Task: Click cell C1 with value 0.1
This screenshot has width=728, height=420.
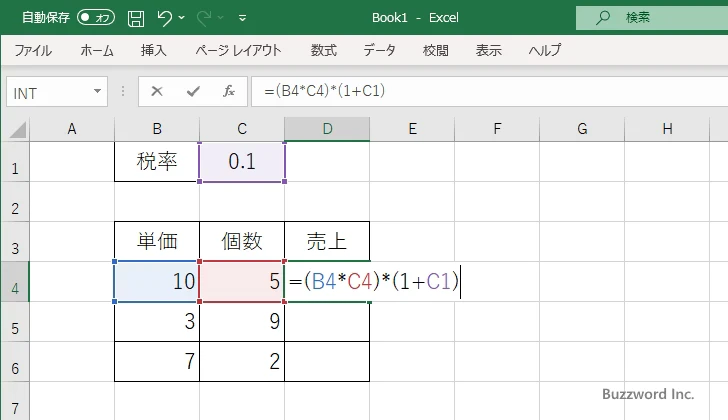Action: tap(242, 162)
